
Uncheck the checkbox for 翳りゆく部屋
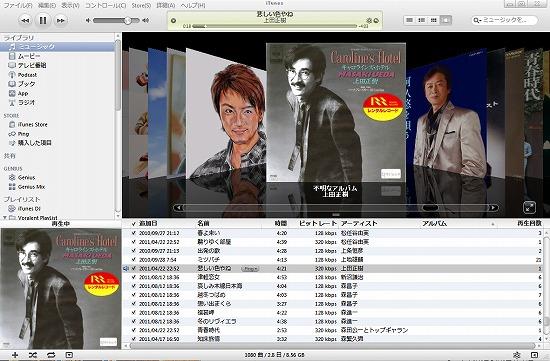pos(133,242)
